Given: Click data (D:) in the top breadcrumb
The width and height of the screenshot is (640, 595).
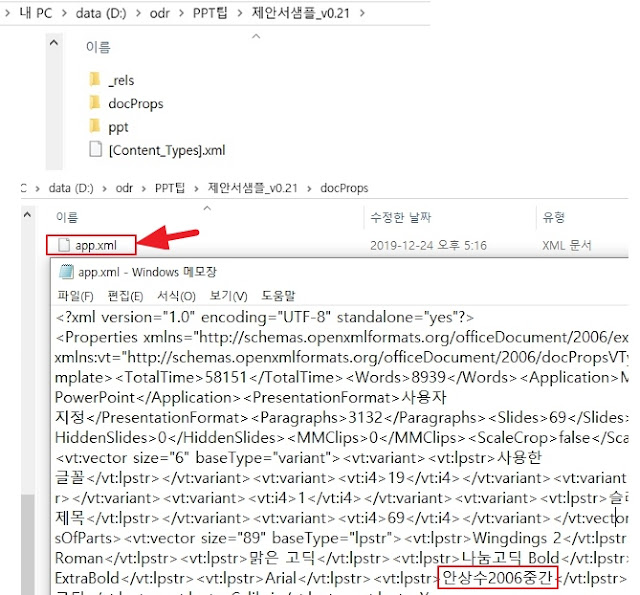Looking at the screenshot, I should tap(101, 13).
